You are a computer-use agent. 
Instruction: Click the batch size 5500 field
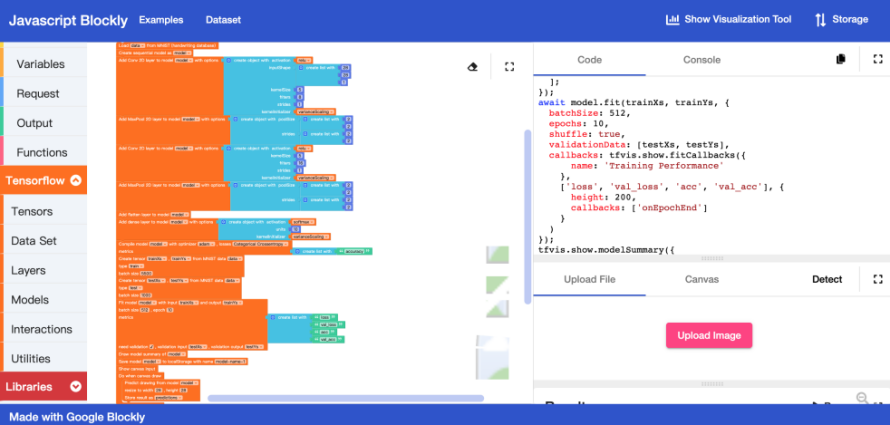[146, 273]
